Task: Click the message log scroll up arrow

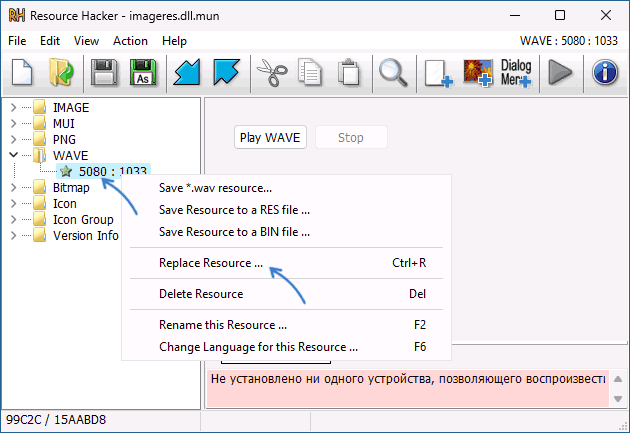Action: [618, 379]
